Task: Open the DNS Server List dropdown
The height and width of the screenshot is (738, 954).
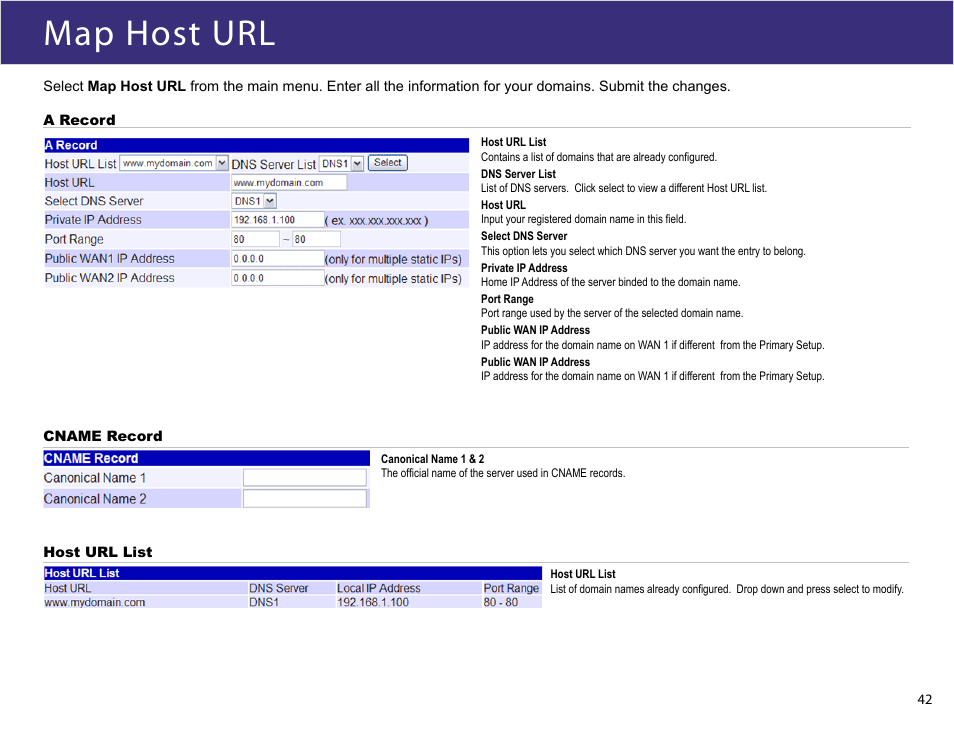Action: (341, 163)
